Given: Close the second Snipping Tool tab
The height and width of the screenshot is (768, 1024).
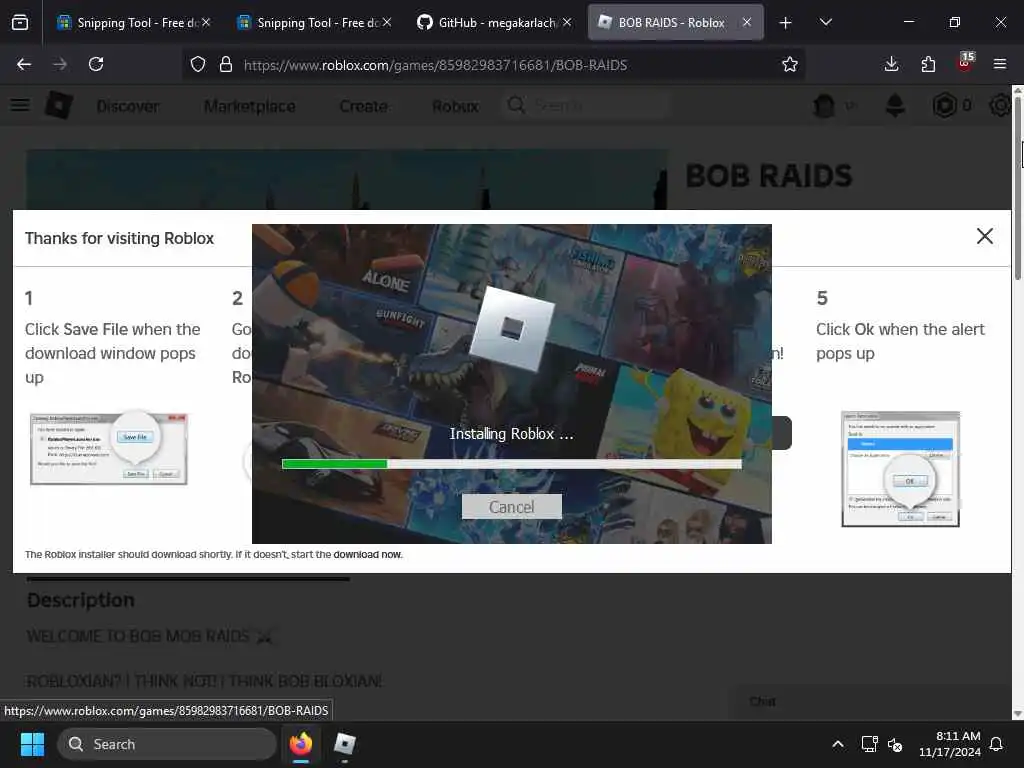Looking at the screenshot, I should (387, 22).
